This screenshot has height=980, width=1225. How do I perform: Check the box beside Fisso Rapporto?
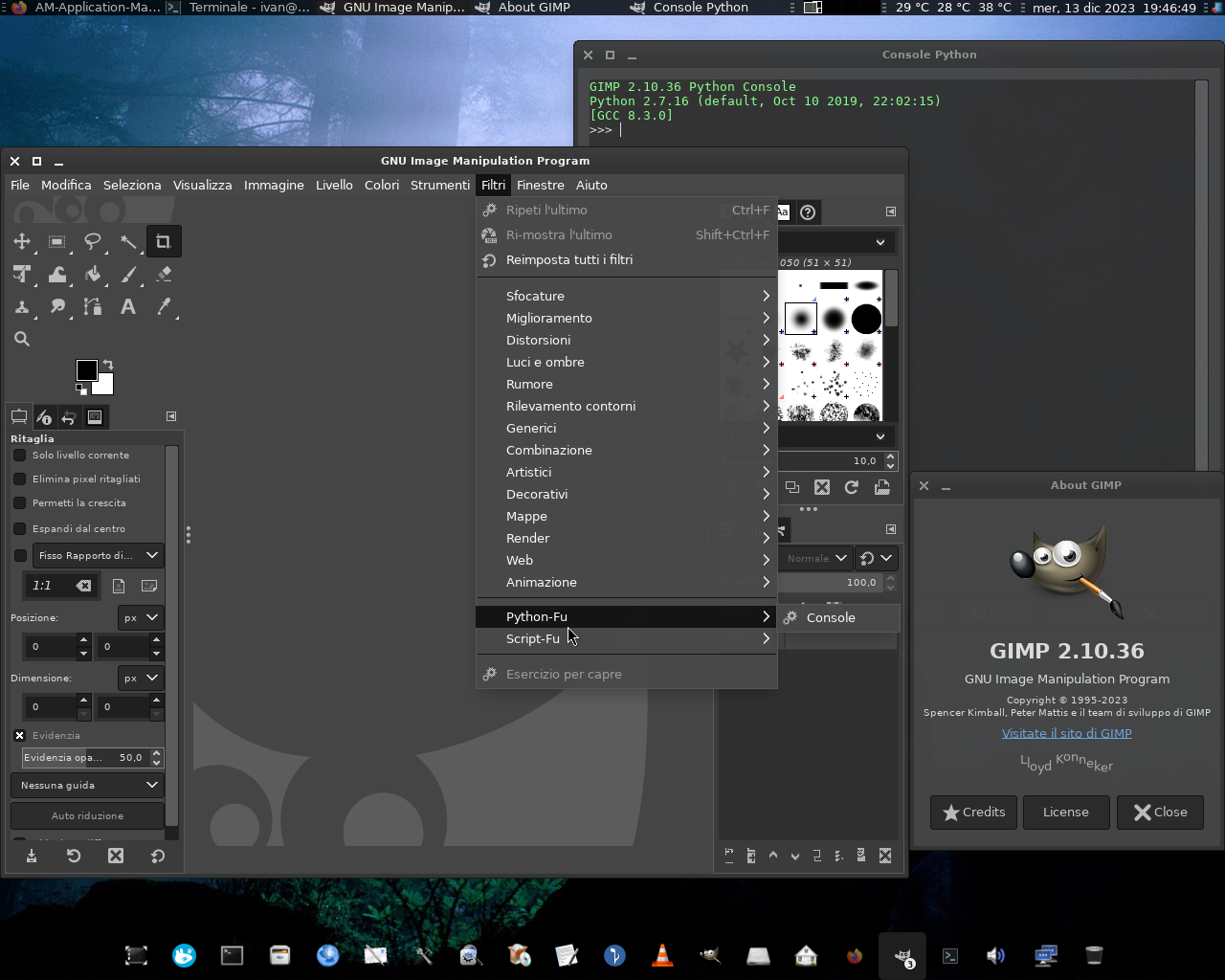pyautogui.click(x=20, y=555)
